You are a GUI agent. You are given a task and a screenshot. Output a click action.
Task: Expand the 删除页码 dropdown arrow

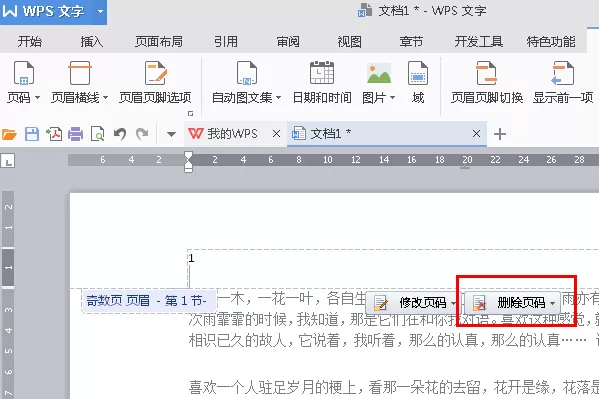click(x=553, y=303)
